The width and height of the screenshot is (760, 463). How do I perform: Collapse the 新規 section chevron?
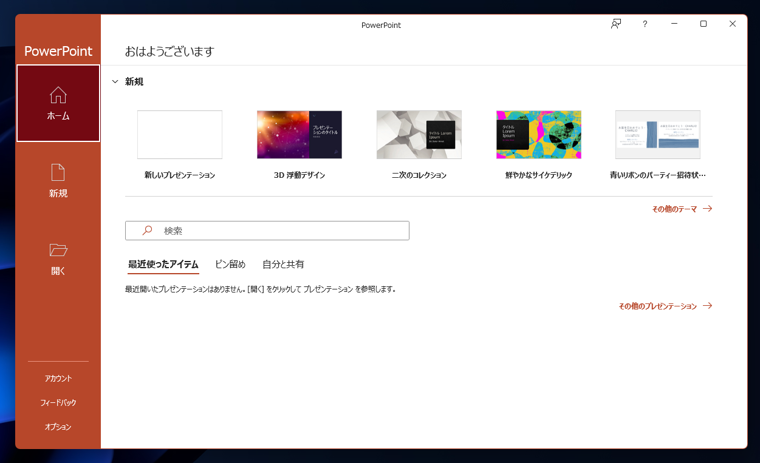pyautogui.click(x=115, y=81)
